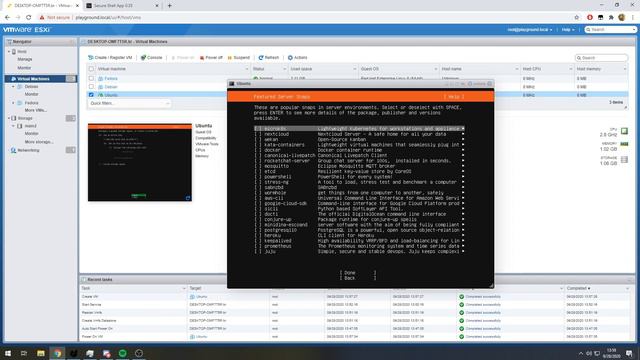Click the Ubuntu VM icon in table row
This screenshot has width=640, height=360.
tap(100, 95)
